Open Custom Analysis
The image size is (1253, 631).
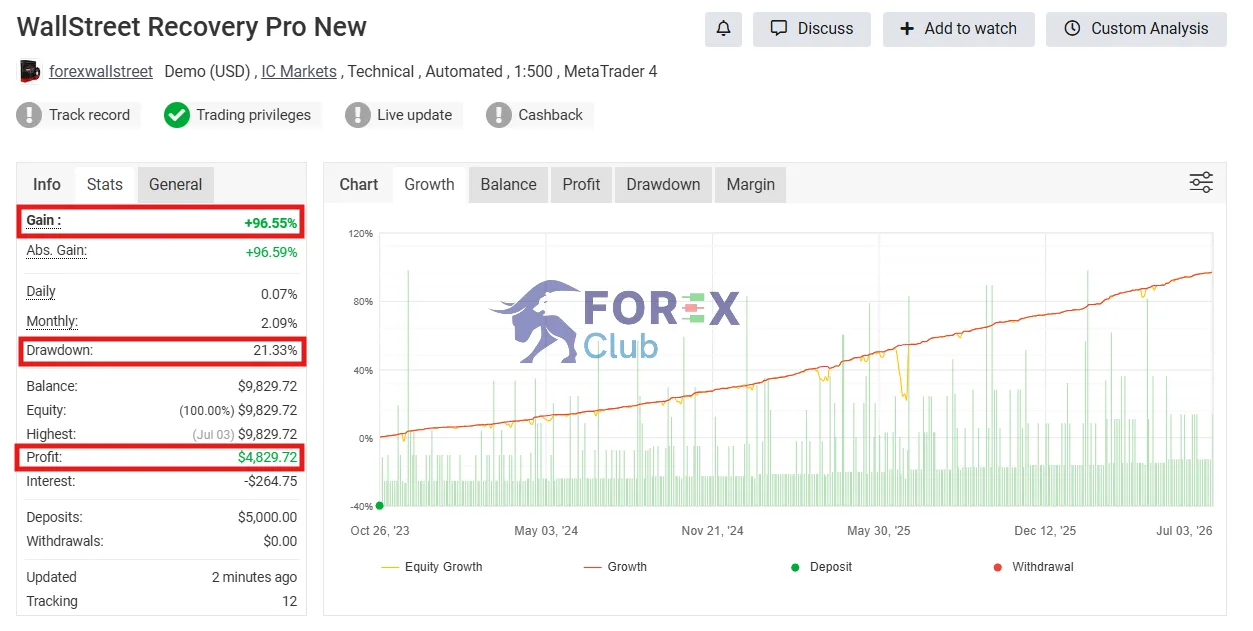tap(1136, 29)
